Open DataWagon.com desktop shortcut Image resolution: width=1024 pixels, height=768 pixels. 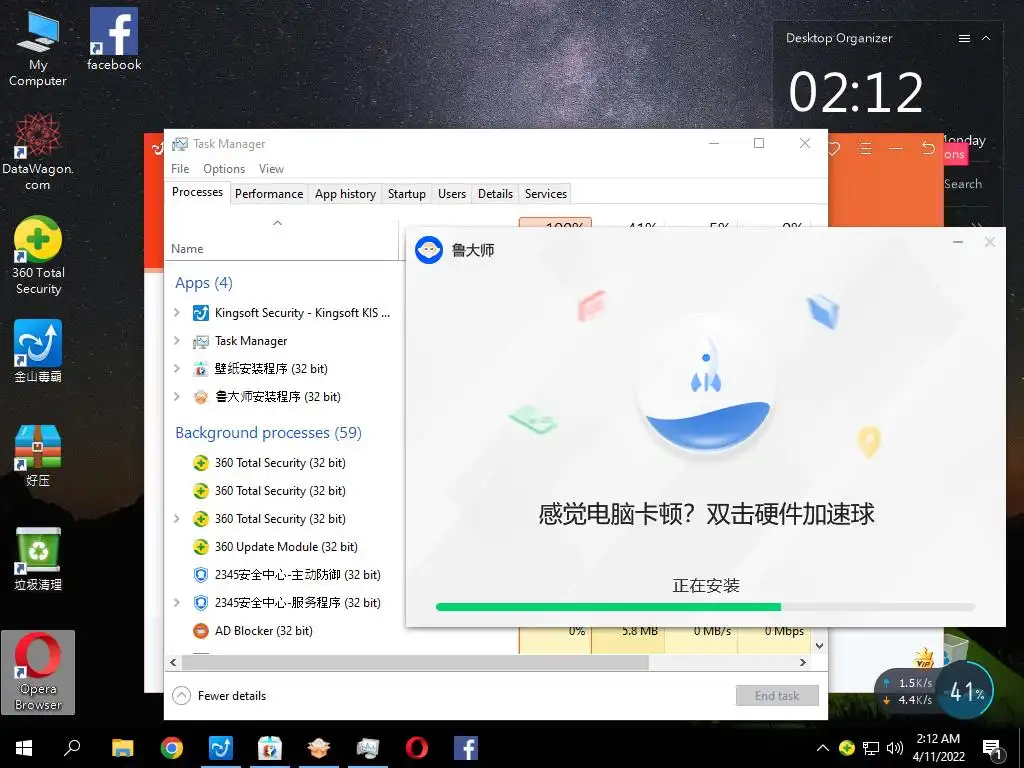click(38, 152)
